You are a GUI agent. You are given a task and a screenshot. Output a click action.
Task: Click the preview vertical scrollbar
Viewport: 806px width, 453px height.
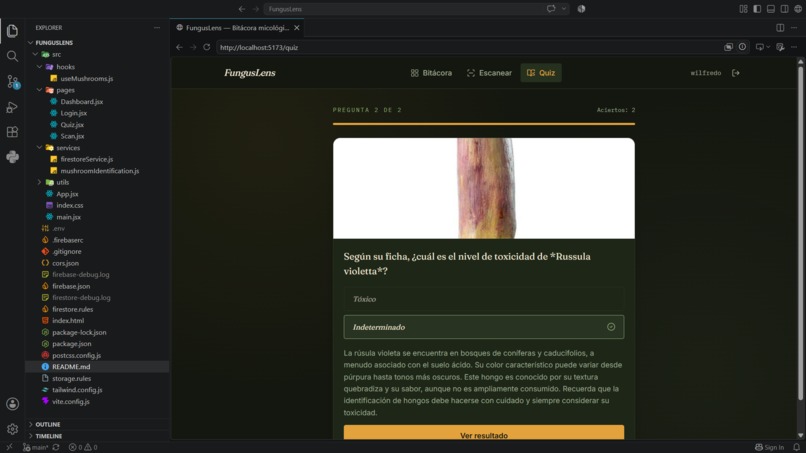pyautogui.click(x=800, y=231)
